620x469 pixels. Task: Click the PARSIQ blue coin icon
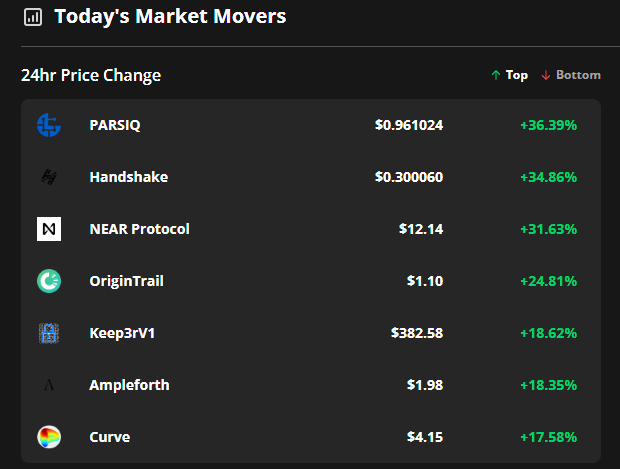(x=49, y=125)
